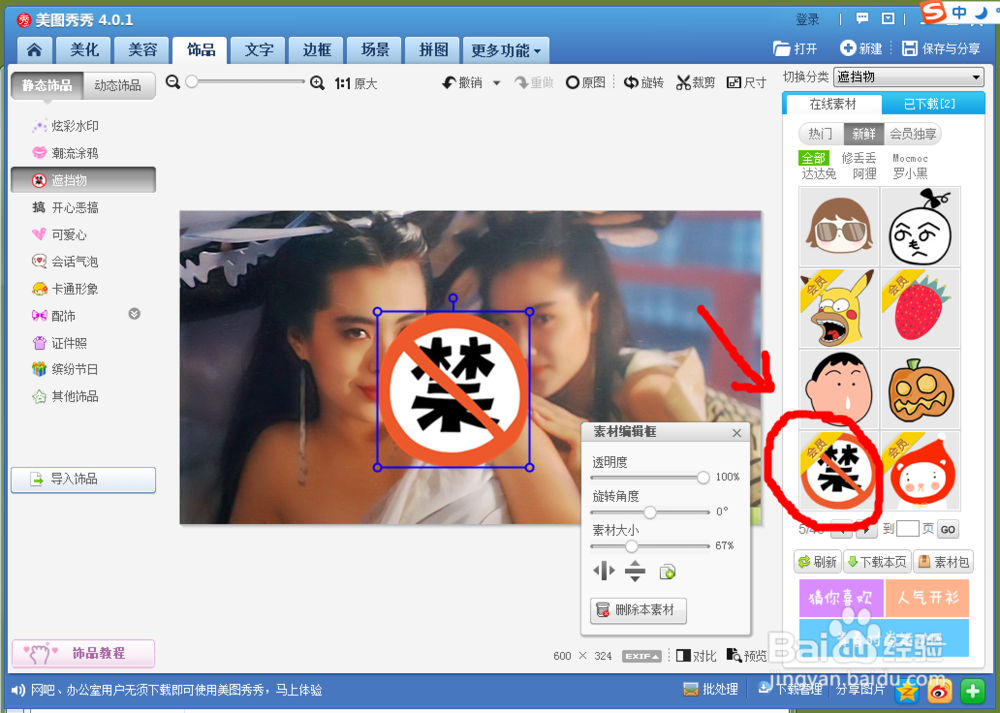Filter materials by 达达兔
Screen dimensions: 1000x713
819,173
